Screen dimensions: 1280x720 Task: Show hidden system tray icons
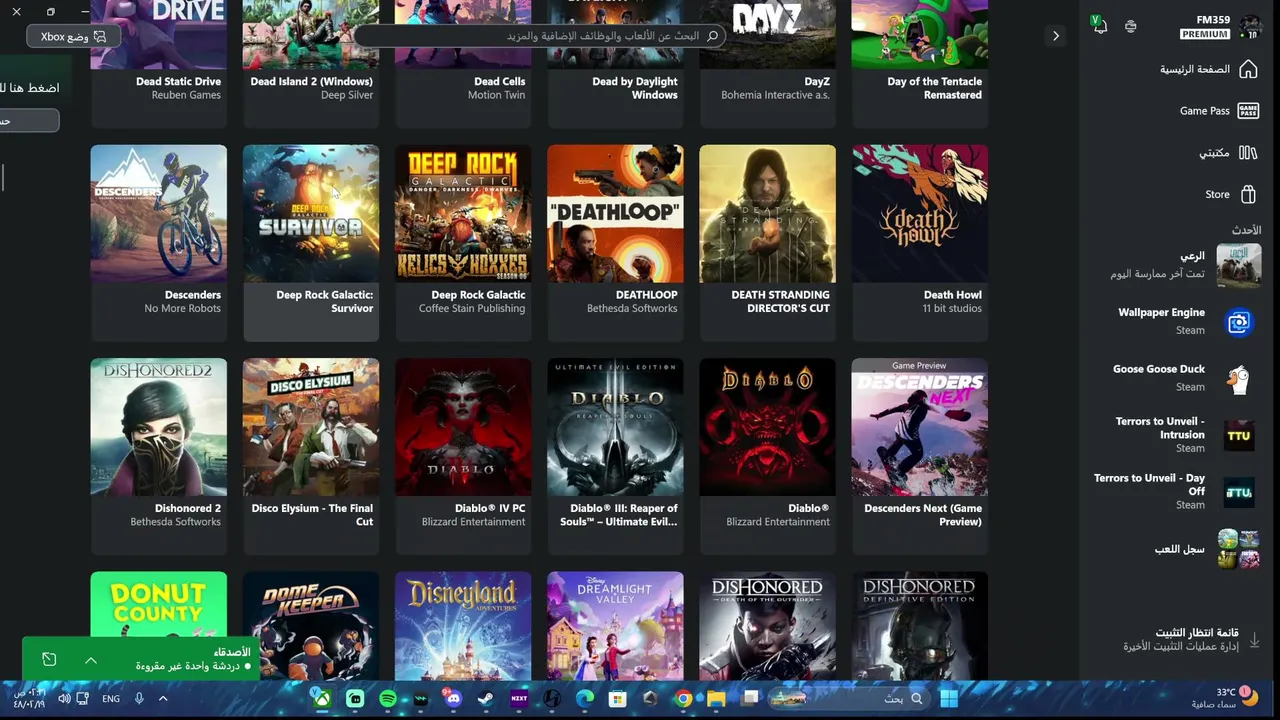point(163,699)
